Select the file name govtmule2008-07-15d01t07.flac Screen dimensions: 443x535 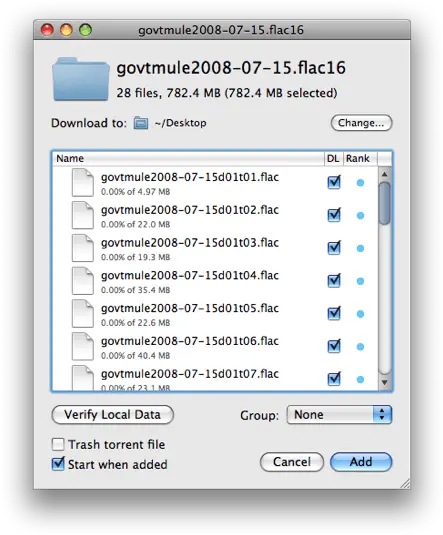[x=190, y=374]
